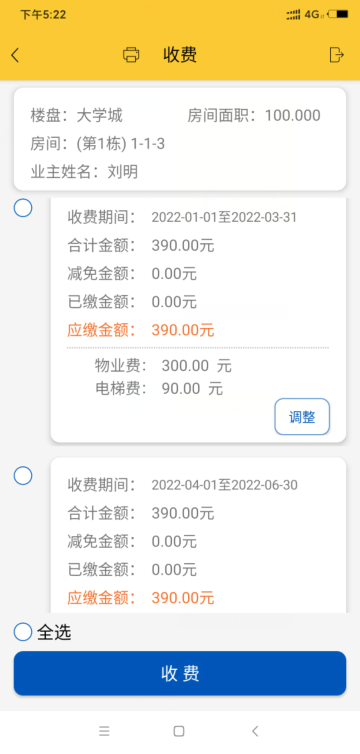This screenshot has width=360, height=754.
Task: Open the second bill card 收费期间 row
Action: (182, 485)
